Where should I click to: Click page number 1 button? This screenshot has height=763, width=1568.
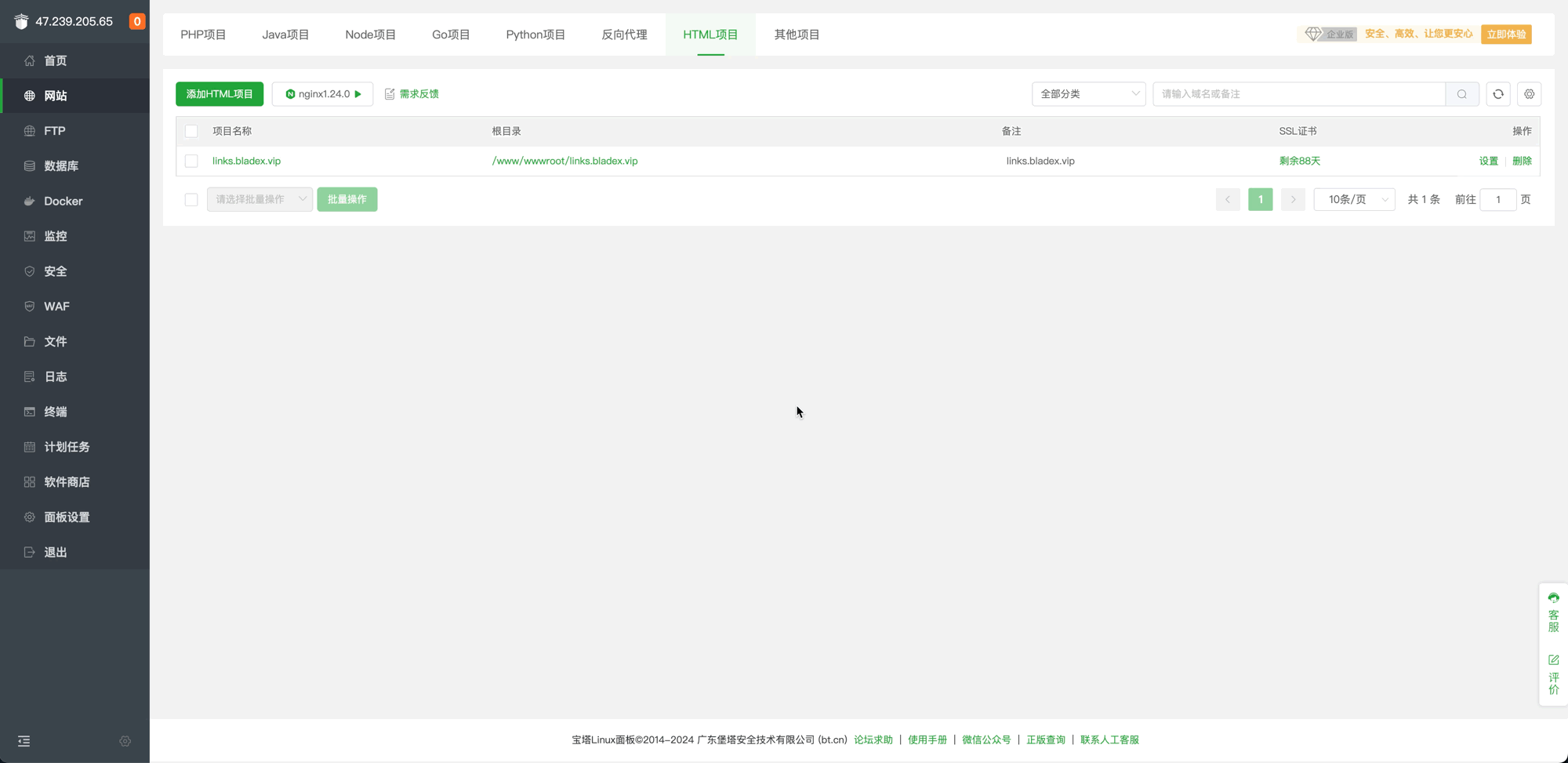1261,199
